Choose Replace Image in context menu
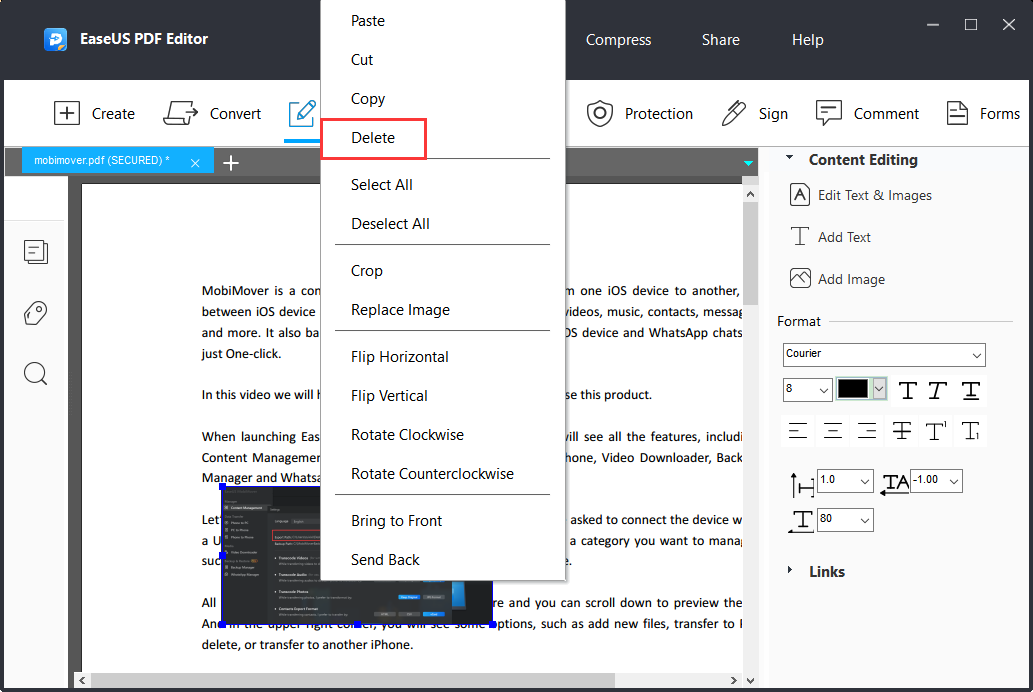1033x692 pixels. 443,310
